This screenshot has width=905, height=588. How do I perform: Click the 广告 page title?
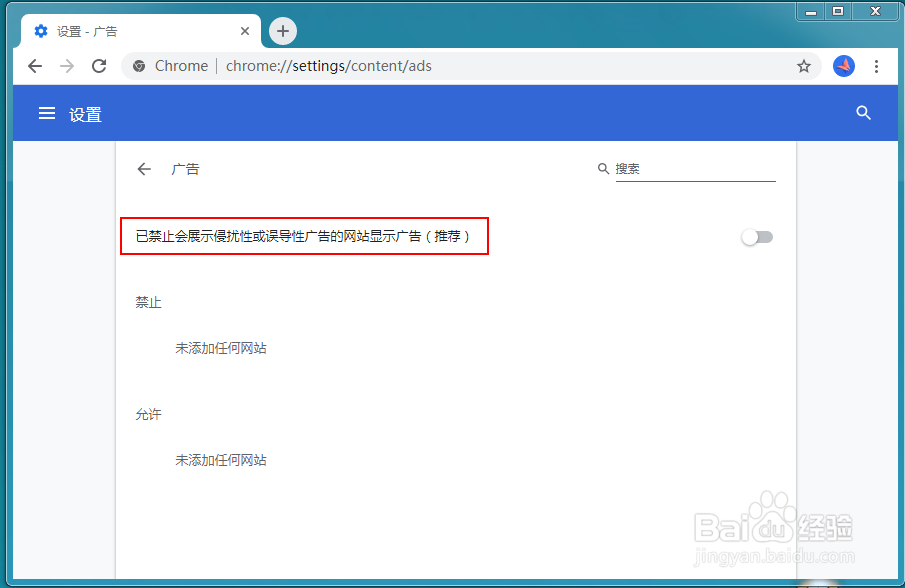[x=185, y=169]
